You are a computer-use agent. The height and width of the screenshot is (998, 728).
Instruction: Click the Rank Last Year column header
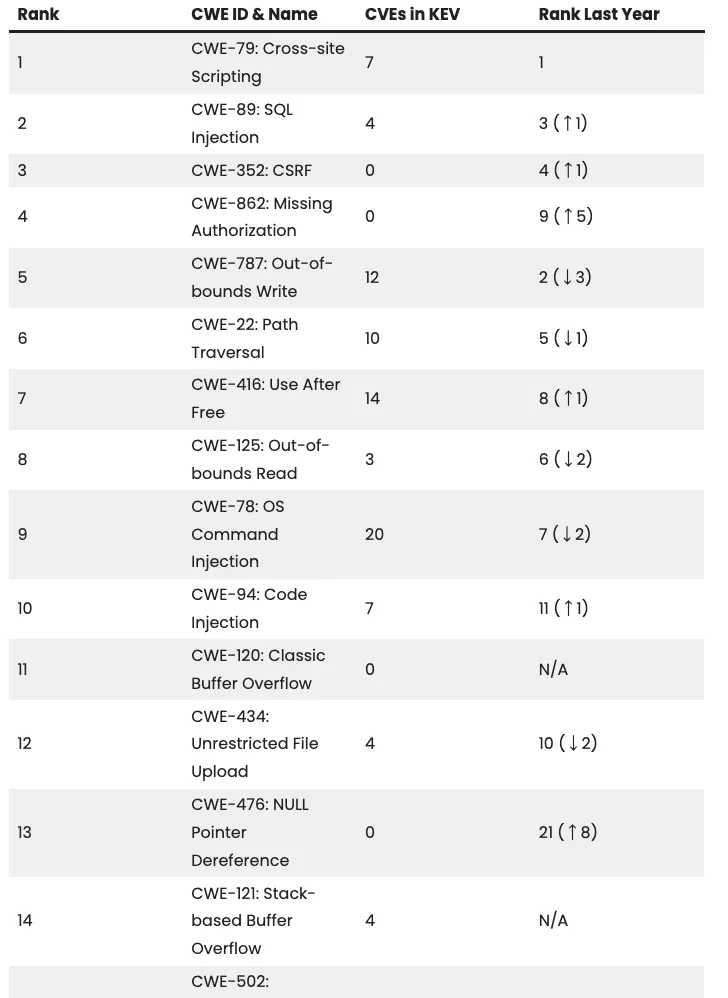(598, 14)
